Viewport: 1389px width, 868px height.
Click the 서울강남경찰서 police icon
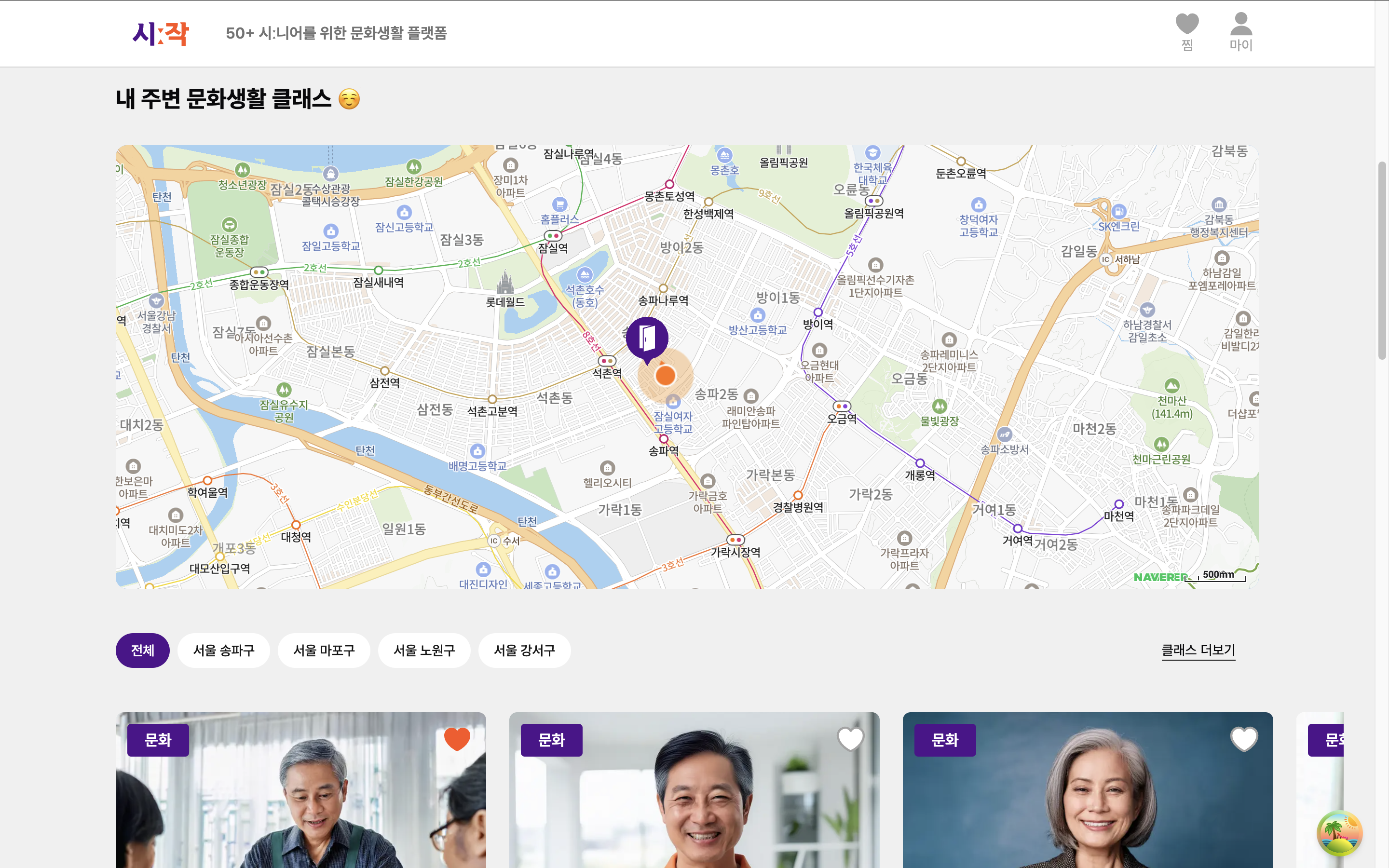tap(156, 300)
